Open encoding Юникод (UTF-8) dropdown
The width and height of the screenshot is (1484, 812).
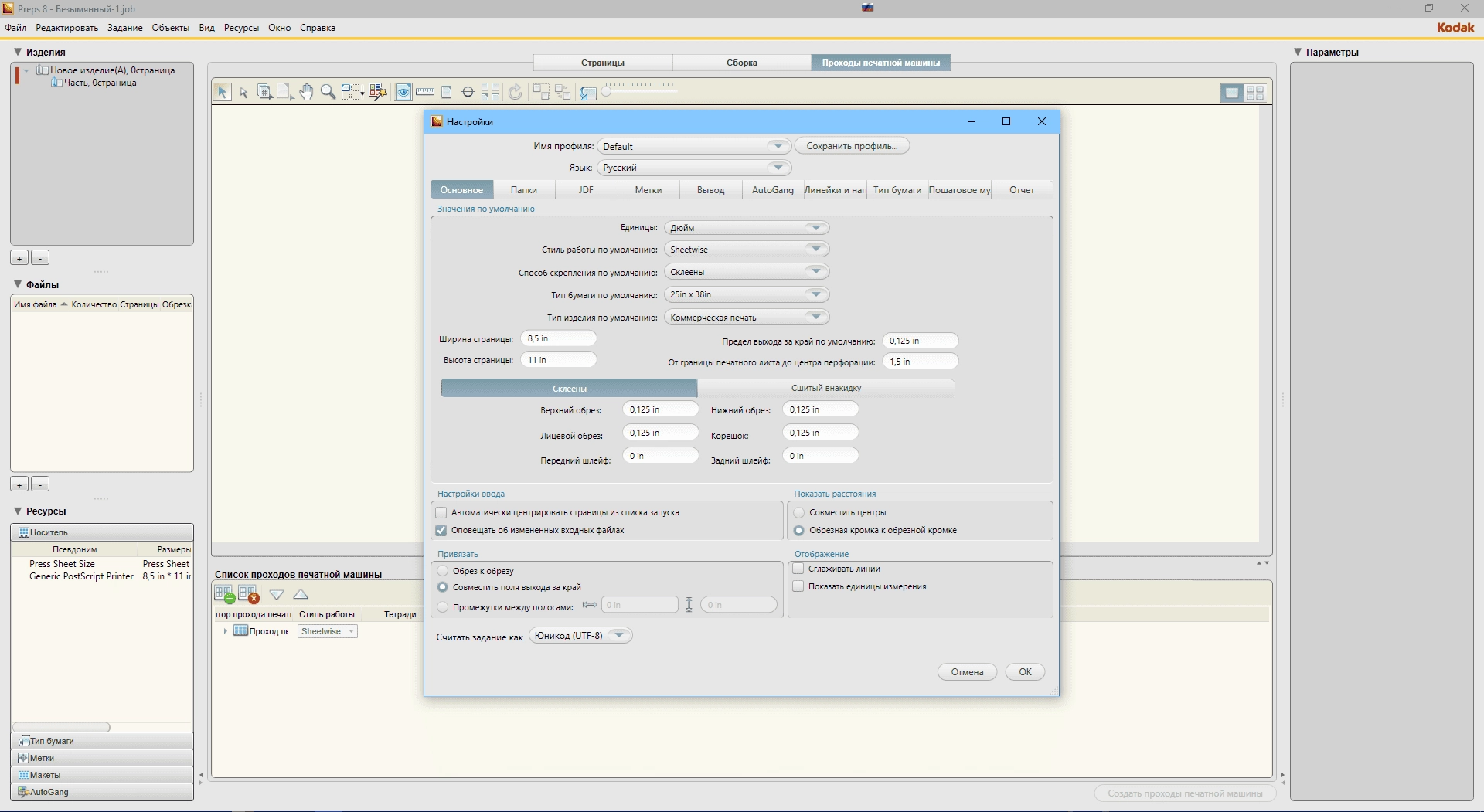[580, 636]
